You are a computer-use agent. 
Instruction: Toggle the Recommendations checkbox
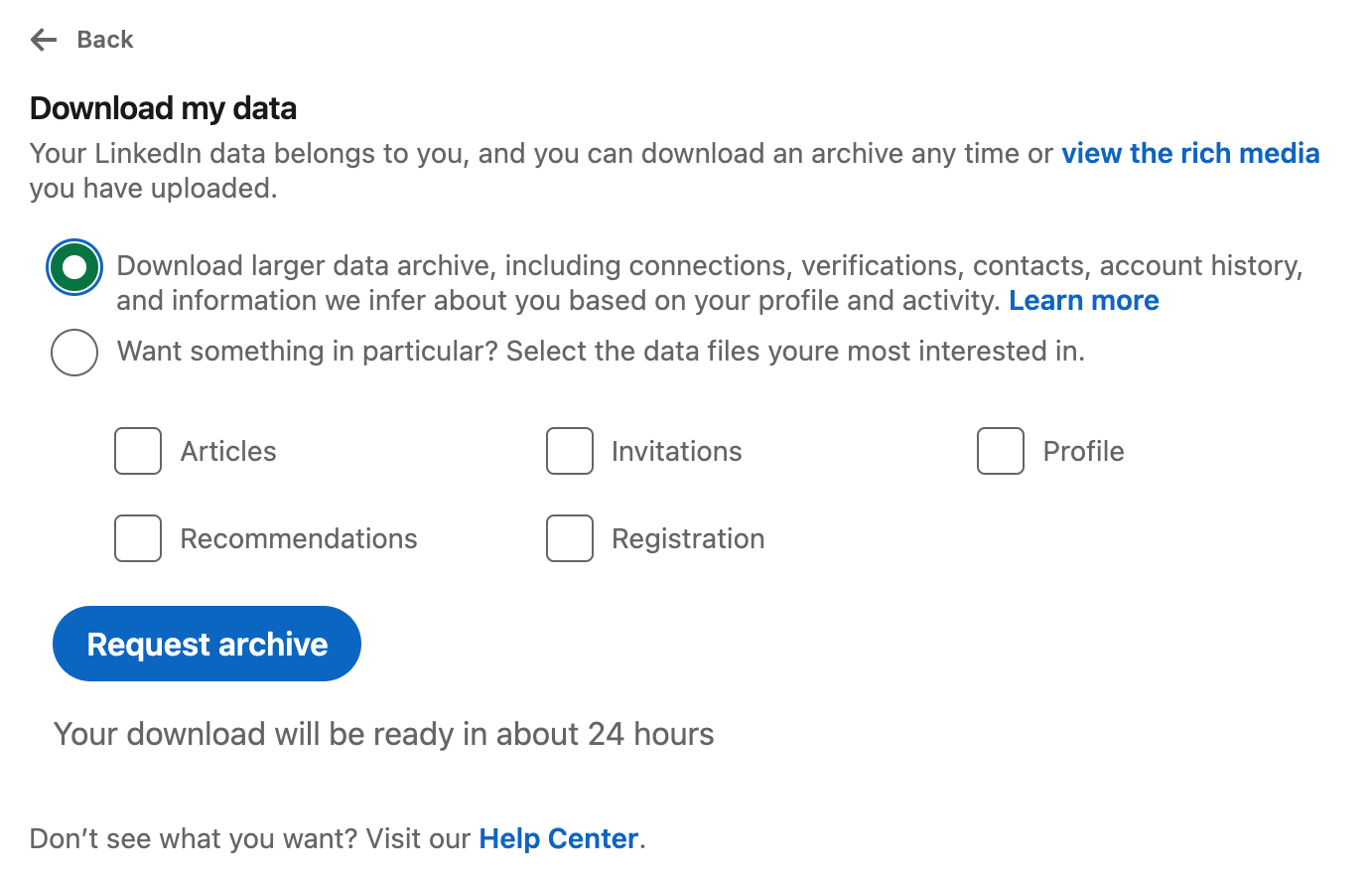[x=138, y=538]
